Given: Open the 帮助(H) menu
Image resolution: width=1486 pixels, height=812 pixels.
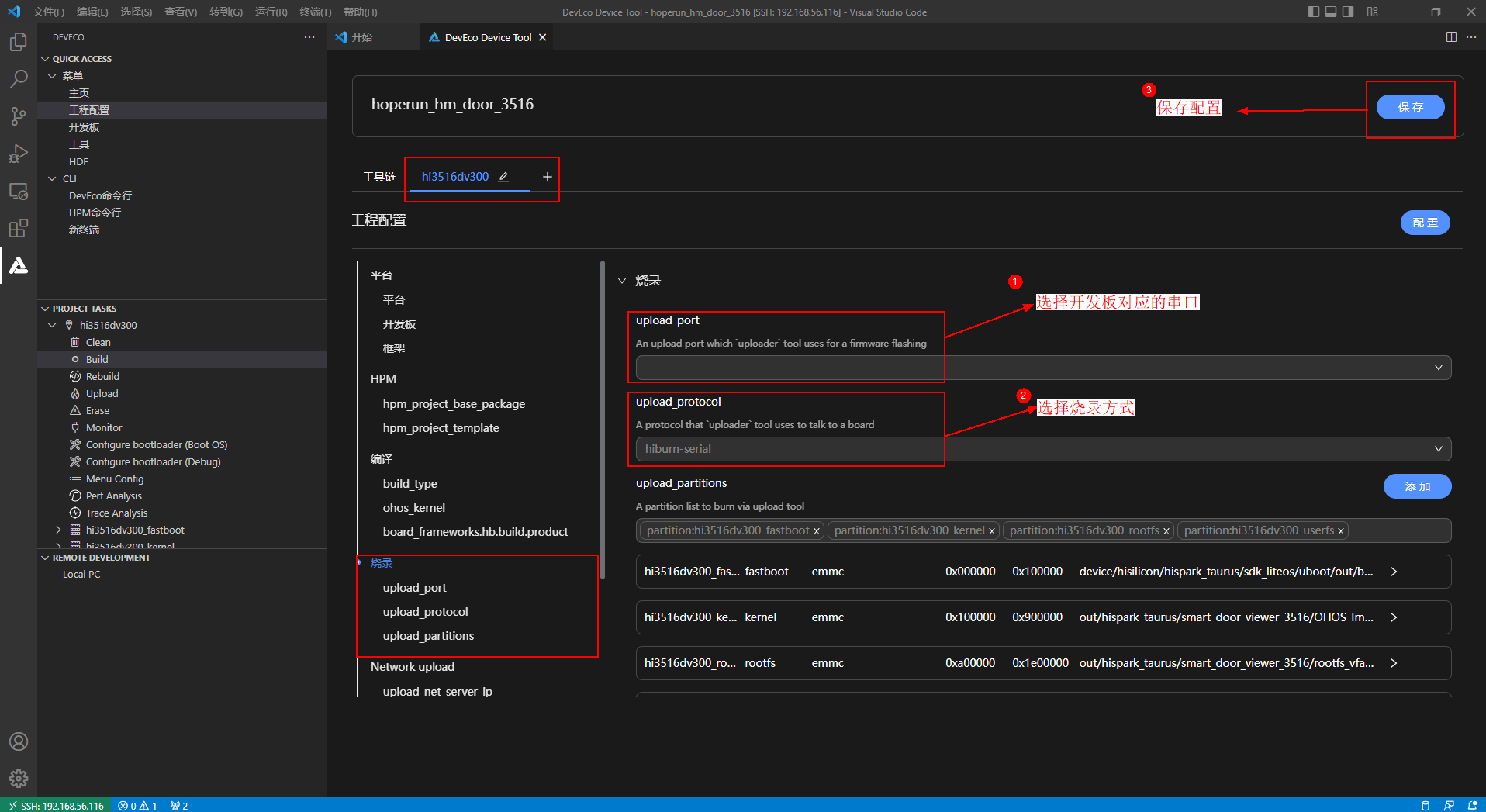Looking at the screenshot, I should point(360,12).
